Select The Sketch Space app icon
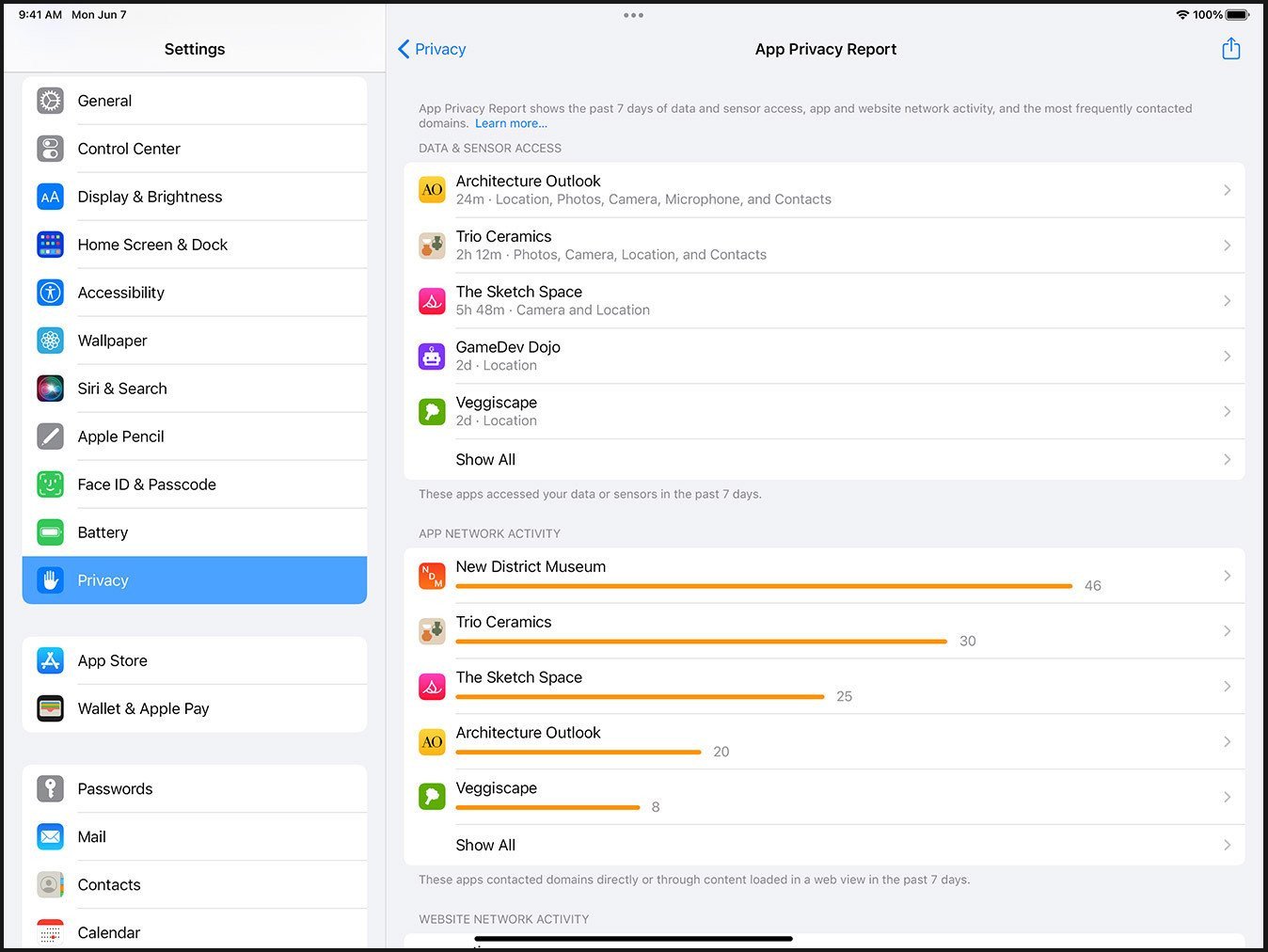The image size is (1268, 952). pyautogui.click(x=432, y=300)
